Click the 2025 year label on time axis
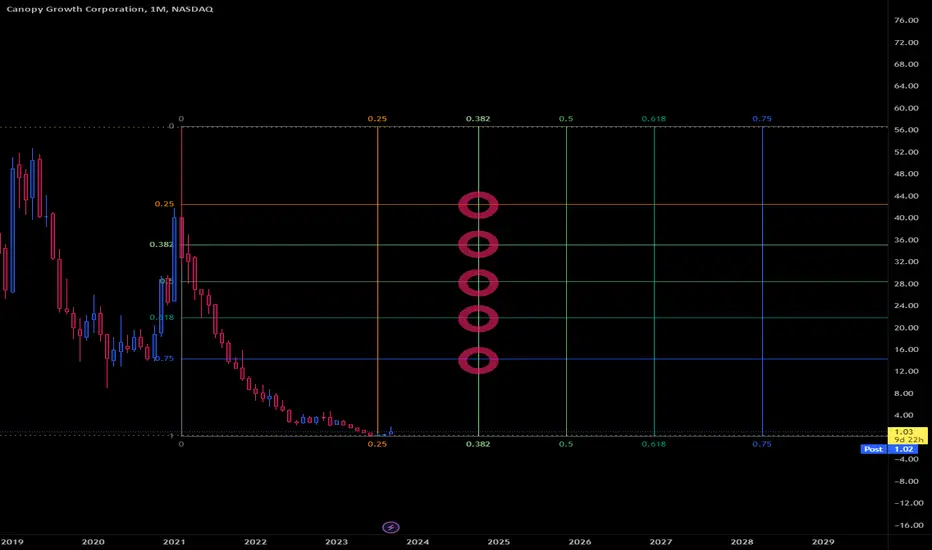 tap(498, 542)
